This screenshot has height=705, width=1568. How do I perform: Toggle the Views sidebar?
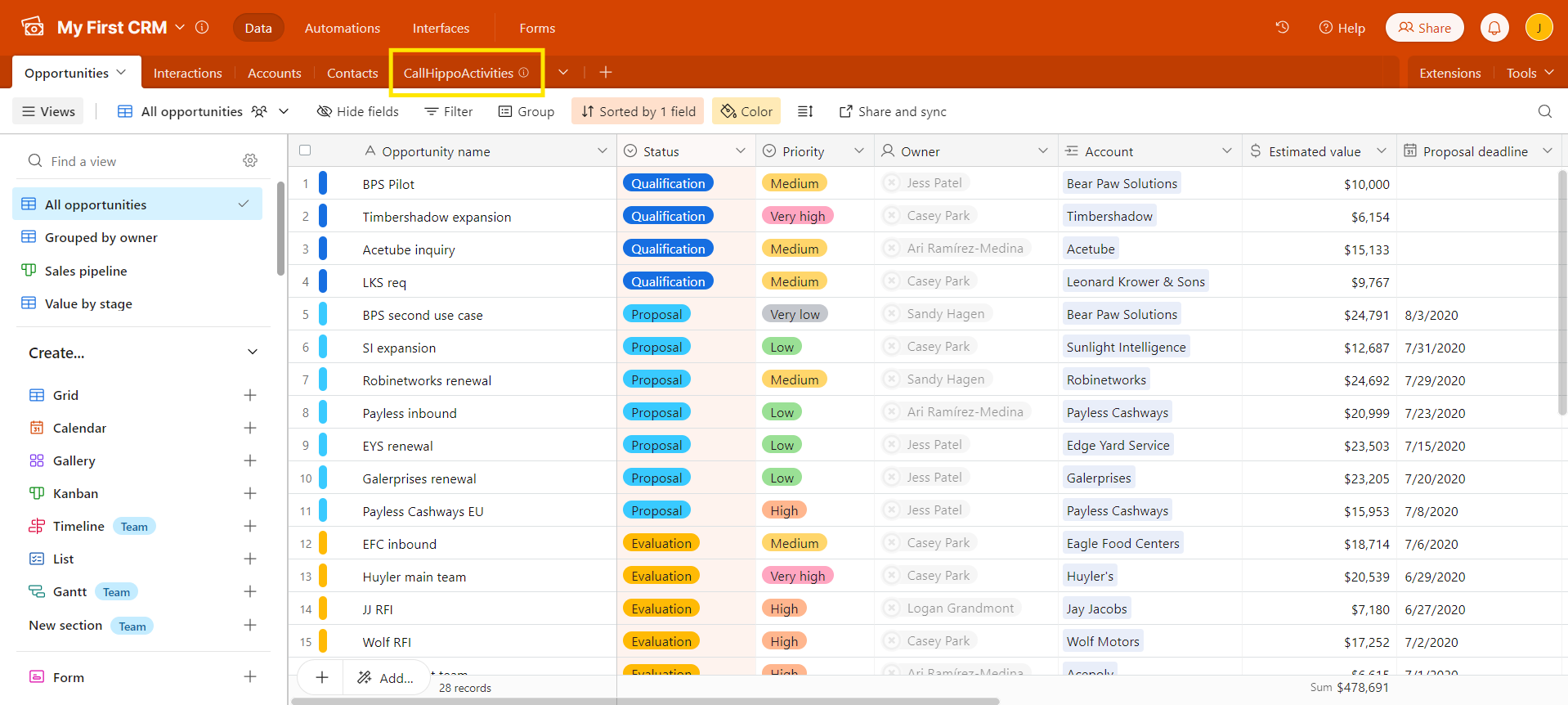pyautogui.click(x=48, y=111)
